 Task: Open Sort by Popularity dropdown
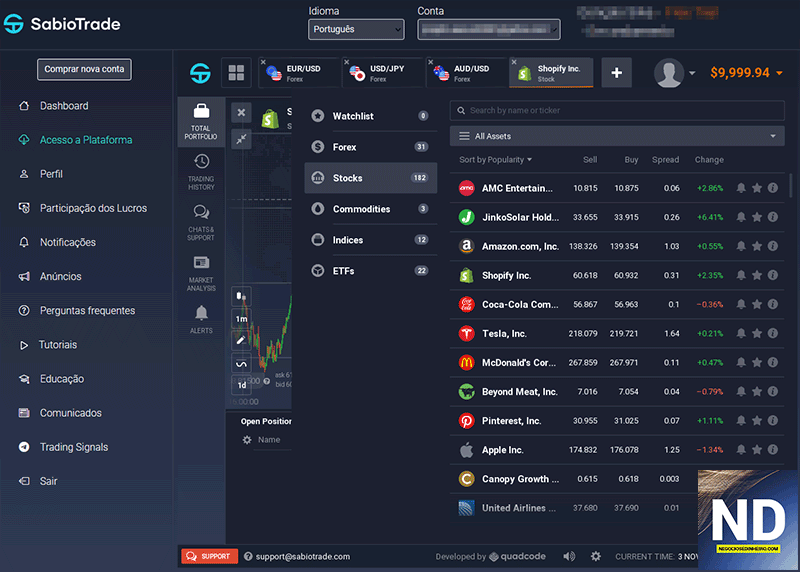click(495, 160)
